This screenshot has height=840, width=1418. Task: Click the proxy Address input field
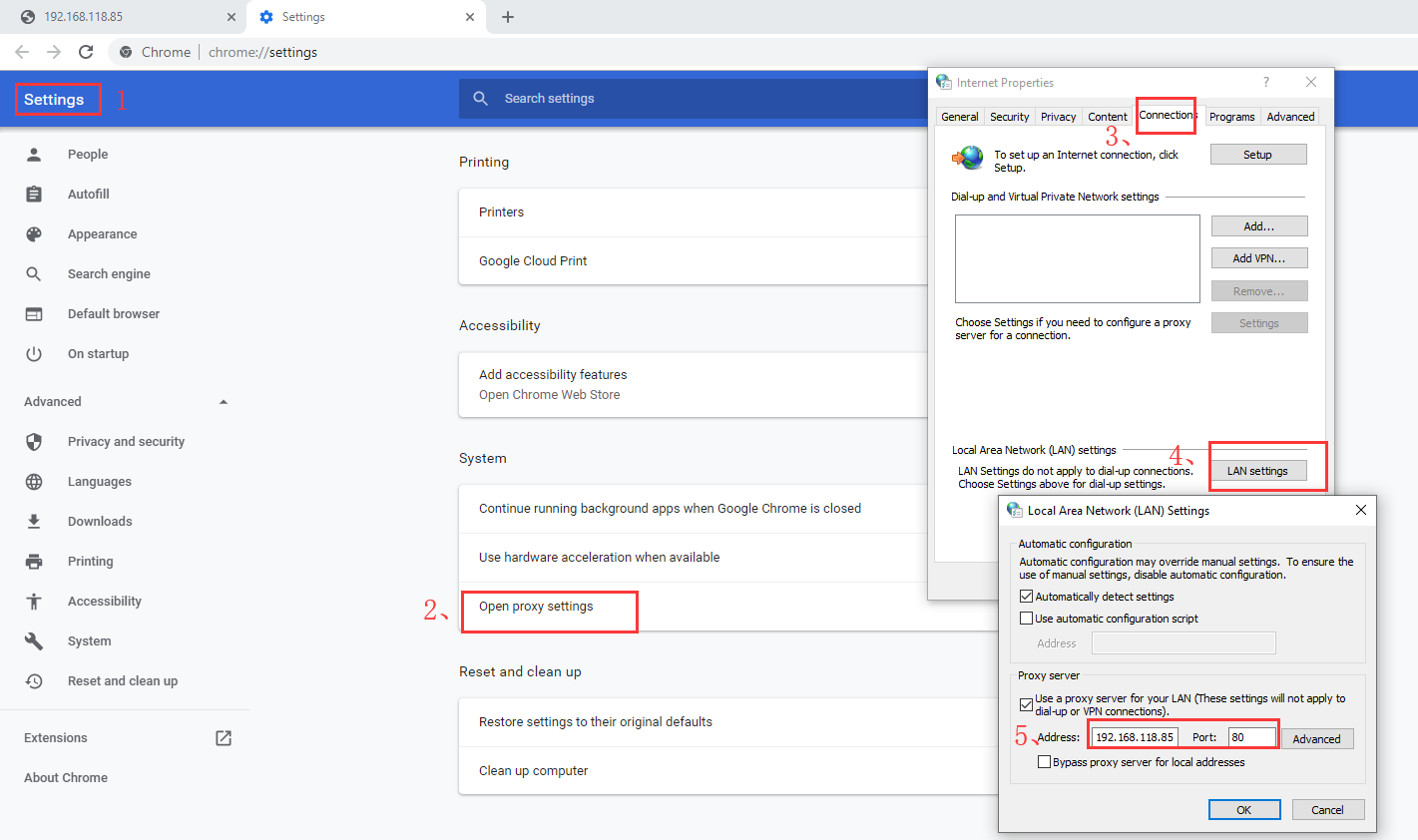pyautogui.click(x=1135, y=737)
